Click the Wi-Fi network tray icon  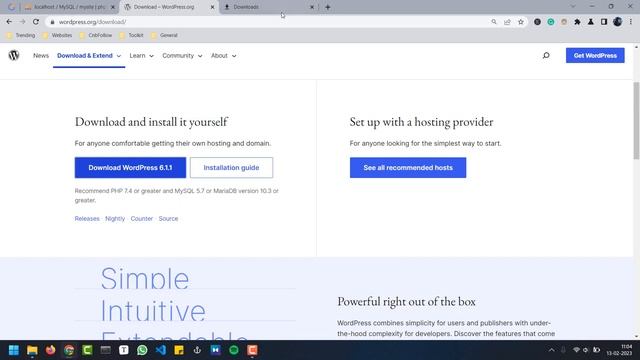point(576,350)
